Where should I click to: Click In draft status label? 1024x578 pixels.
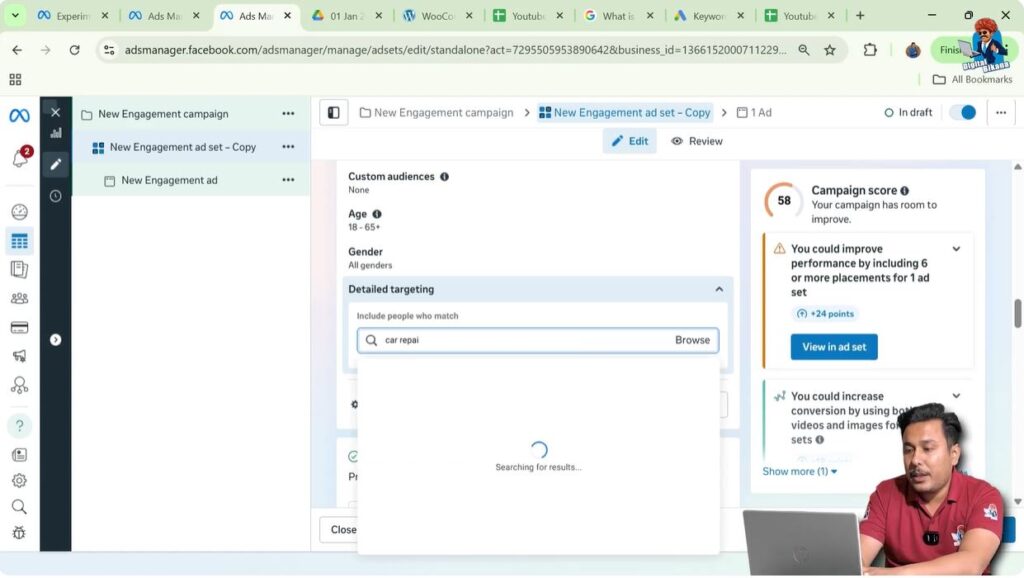tap(908, 112)
